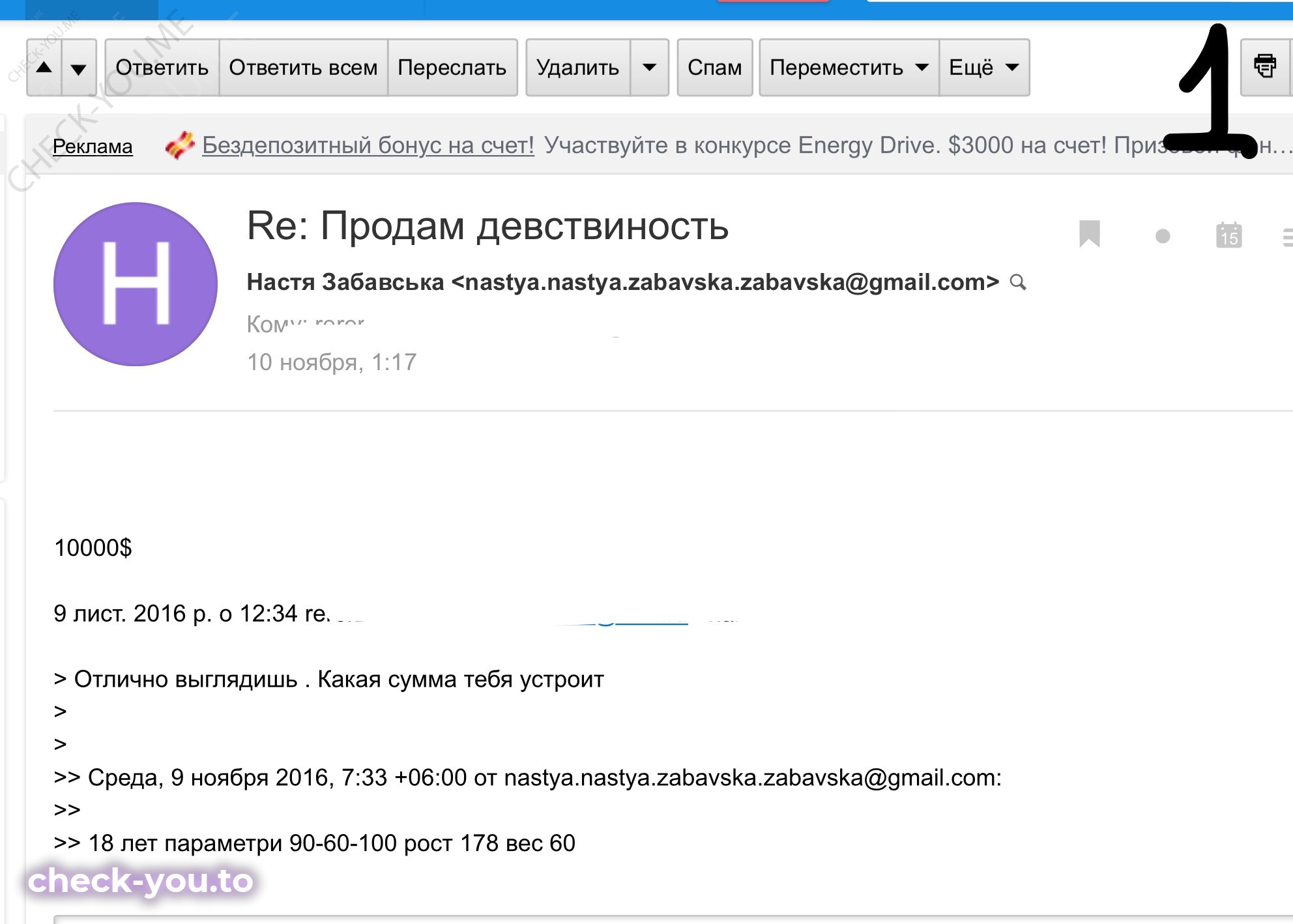The image size is (1293, 924).
Task: Go to previous message with up arrow
Action: coord(44,68)
